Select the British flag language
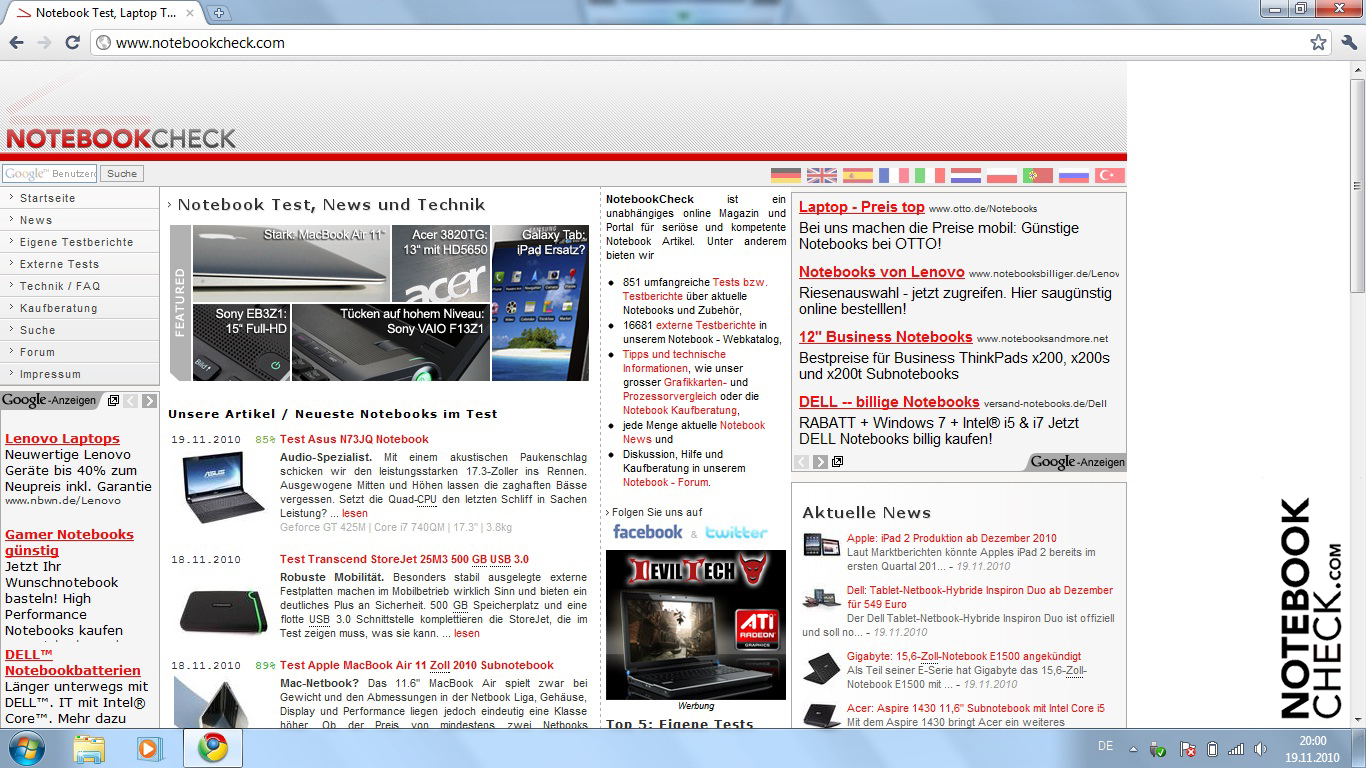1366x768 pixels. [x=822, y=175]
